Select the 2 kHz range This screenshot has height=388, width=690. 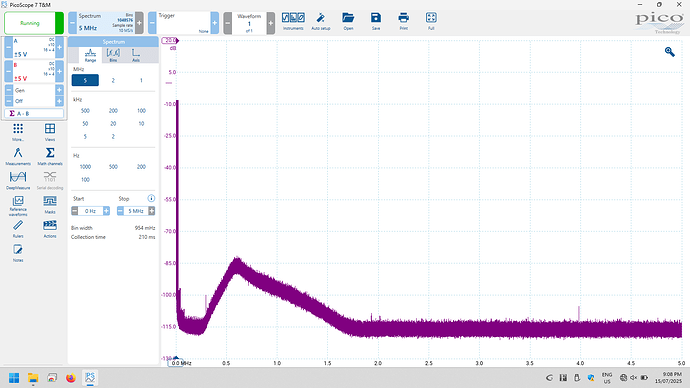[113, 136]
